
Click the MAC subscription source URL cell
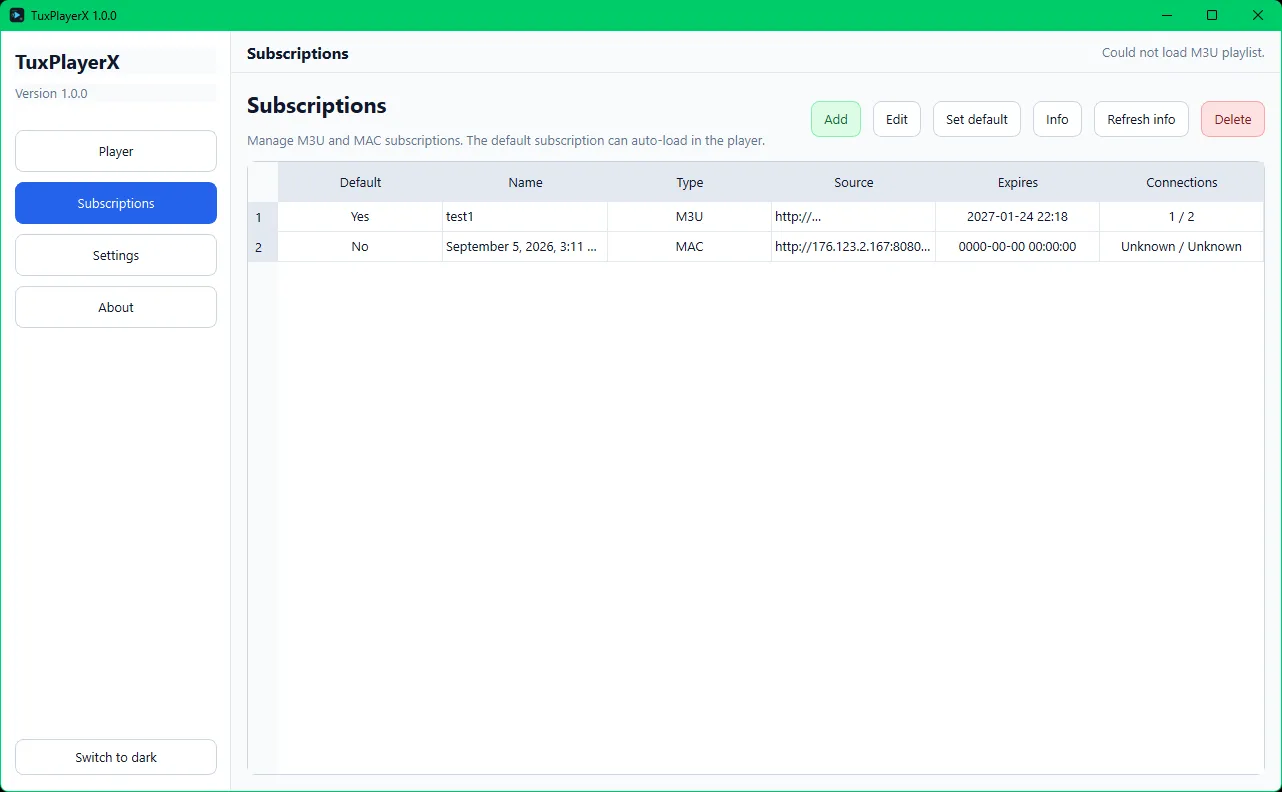point(853,247)
